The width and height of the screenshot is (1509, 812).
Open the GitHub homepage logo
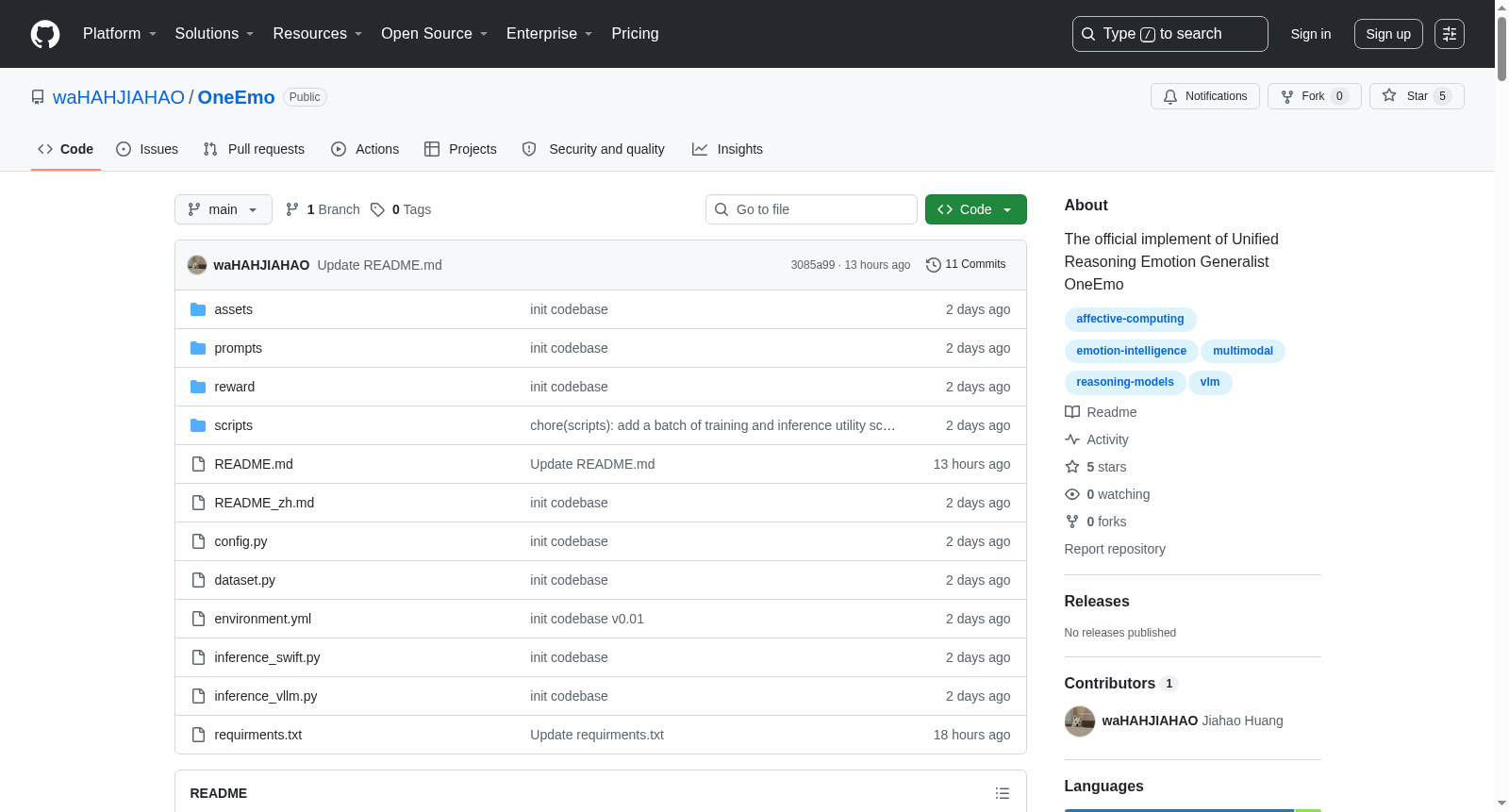45,34
